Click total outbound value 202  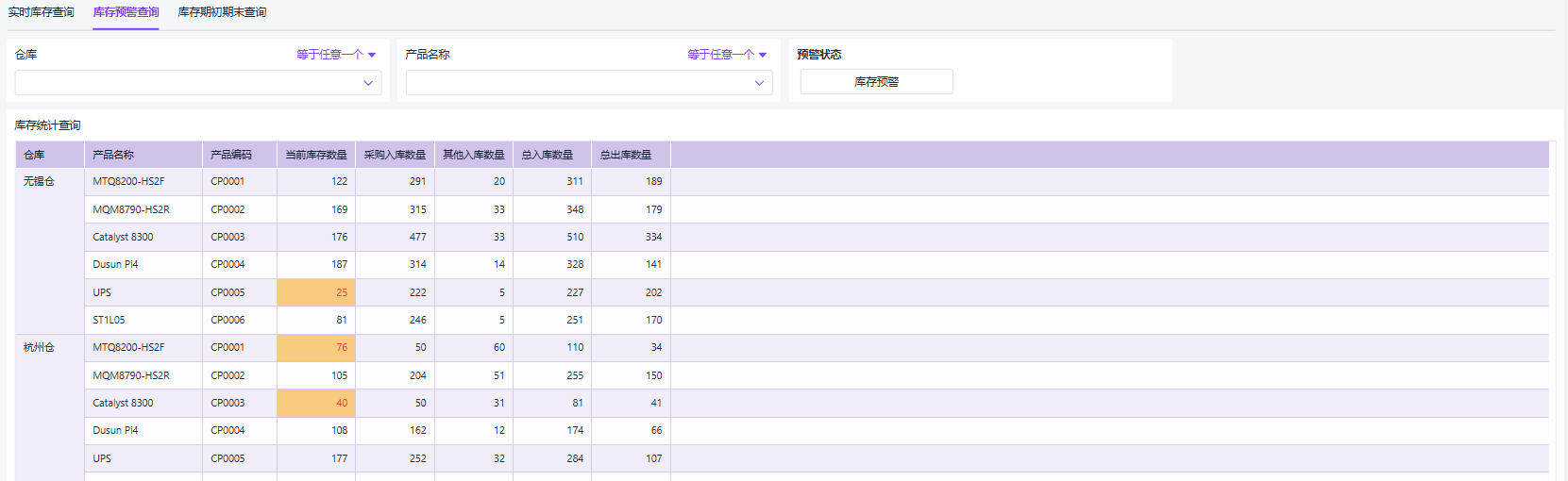click(631, 292)
